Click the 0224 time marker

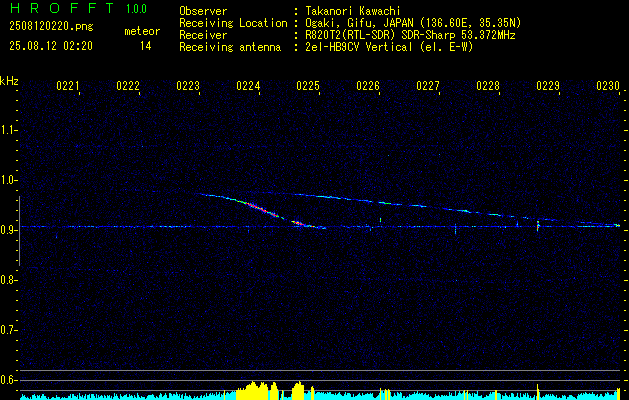point(248,86)
